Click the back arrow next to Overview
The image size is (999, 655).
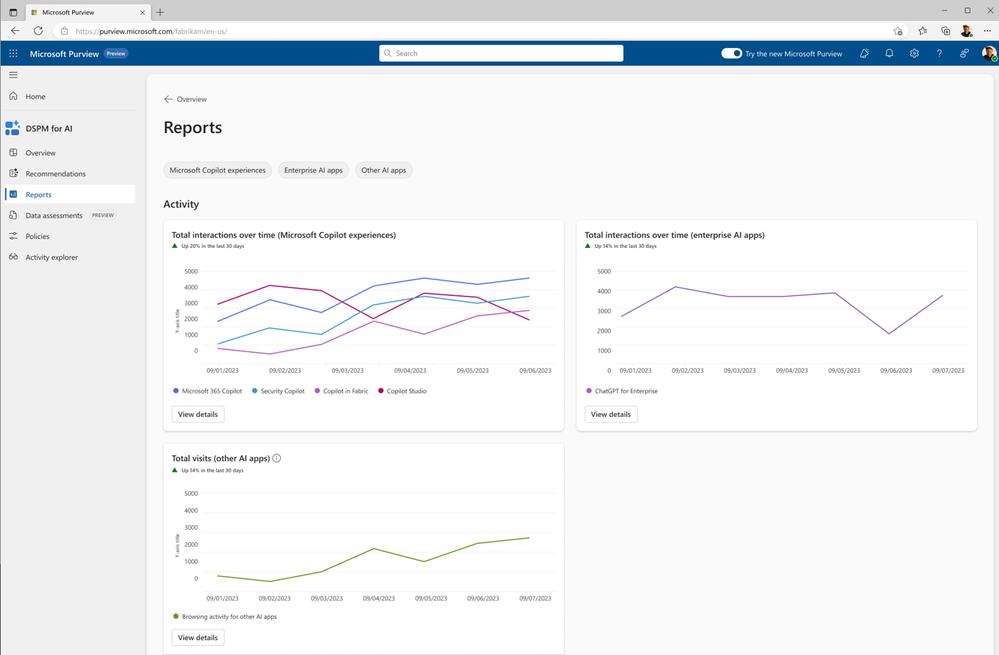pos(168,99)
